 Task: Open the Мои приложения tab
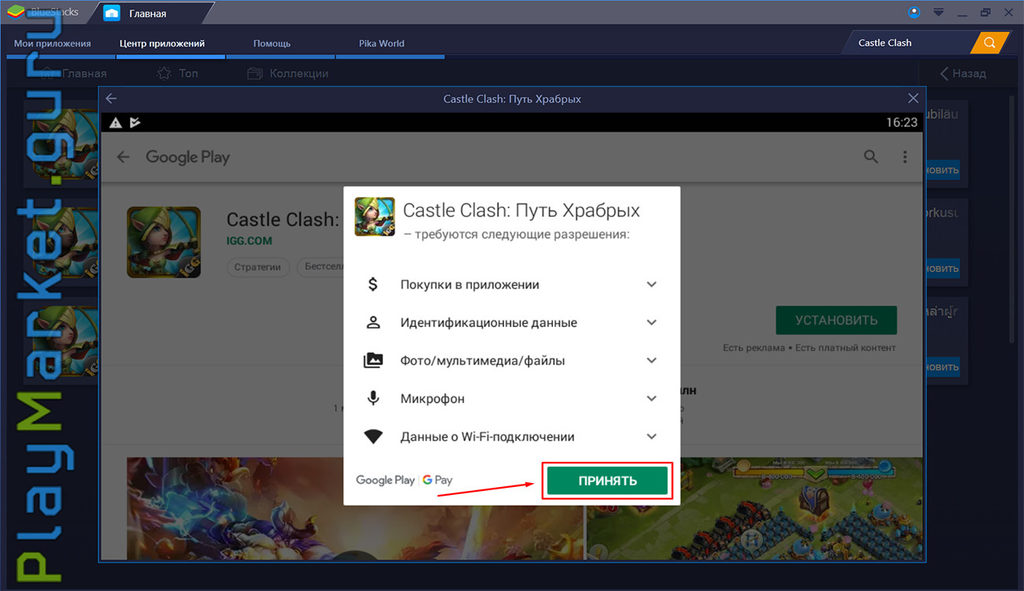point(52,43)
